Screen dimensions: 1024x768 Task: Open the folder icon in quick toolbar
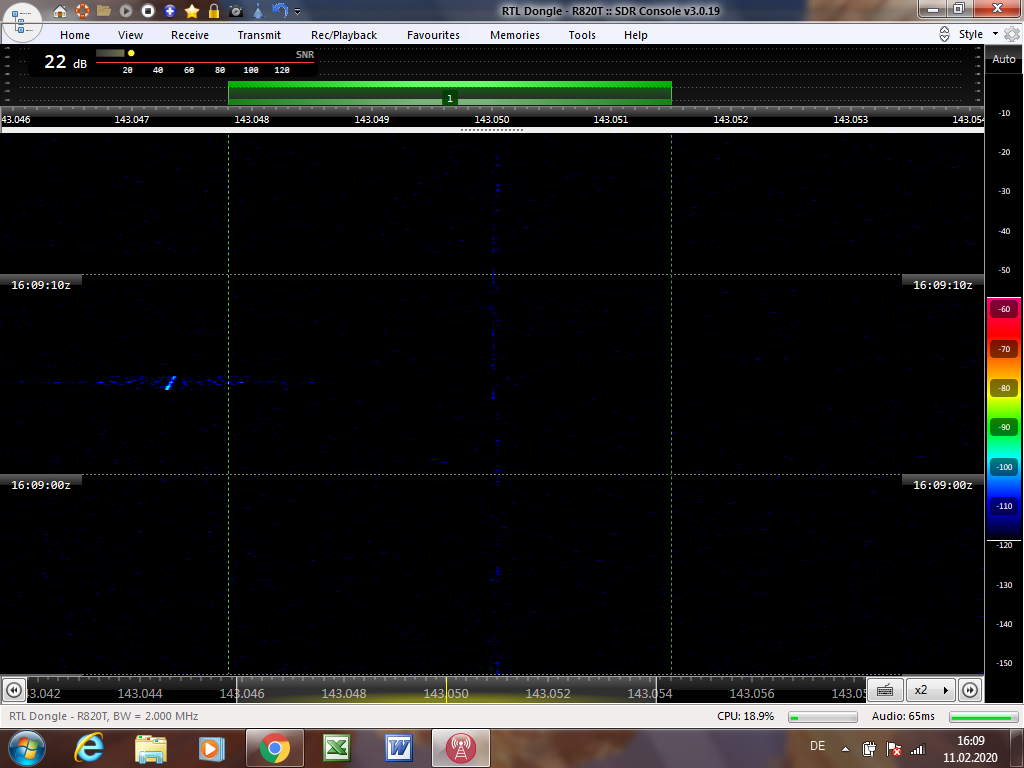(103, 10)
